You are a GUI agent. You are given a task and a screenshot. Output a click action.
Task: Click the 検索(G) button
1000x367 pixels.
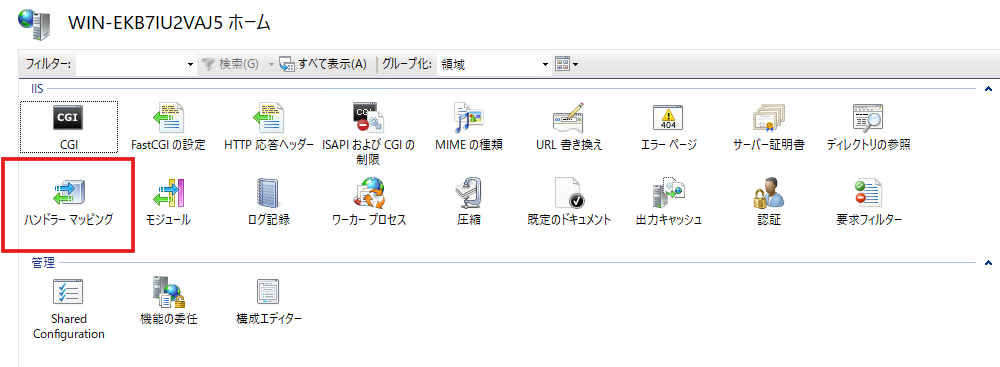click(x=231, y=64)
